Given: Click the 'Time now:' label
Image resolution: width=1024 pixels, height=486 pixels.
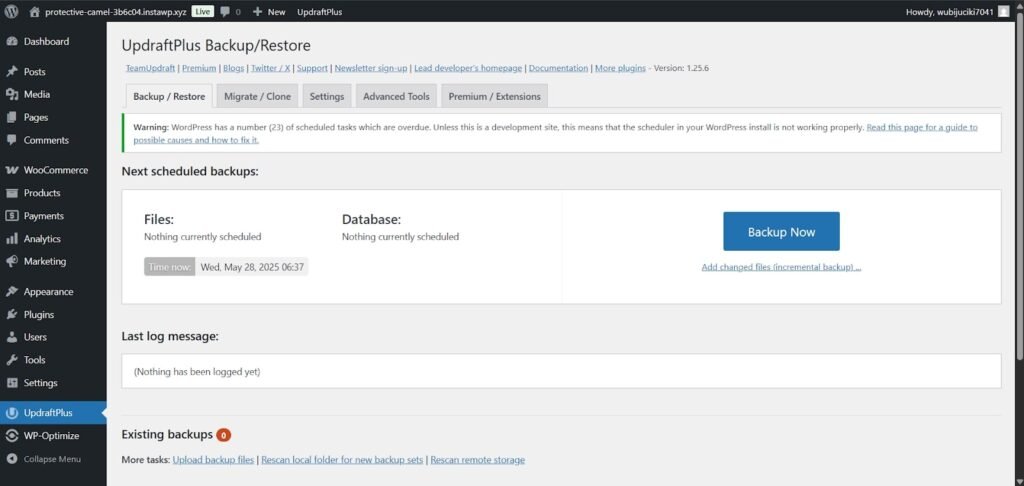Looking at the screenshot, I should pos(170,267).
